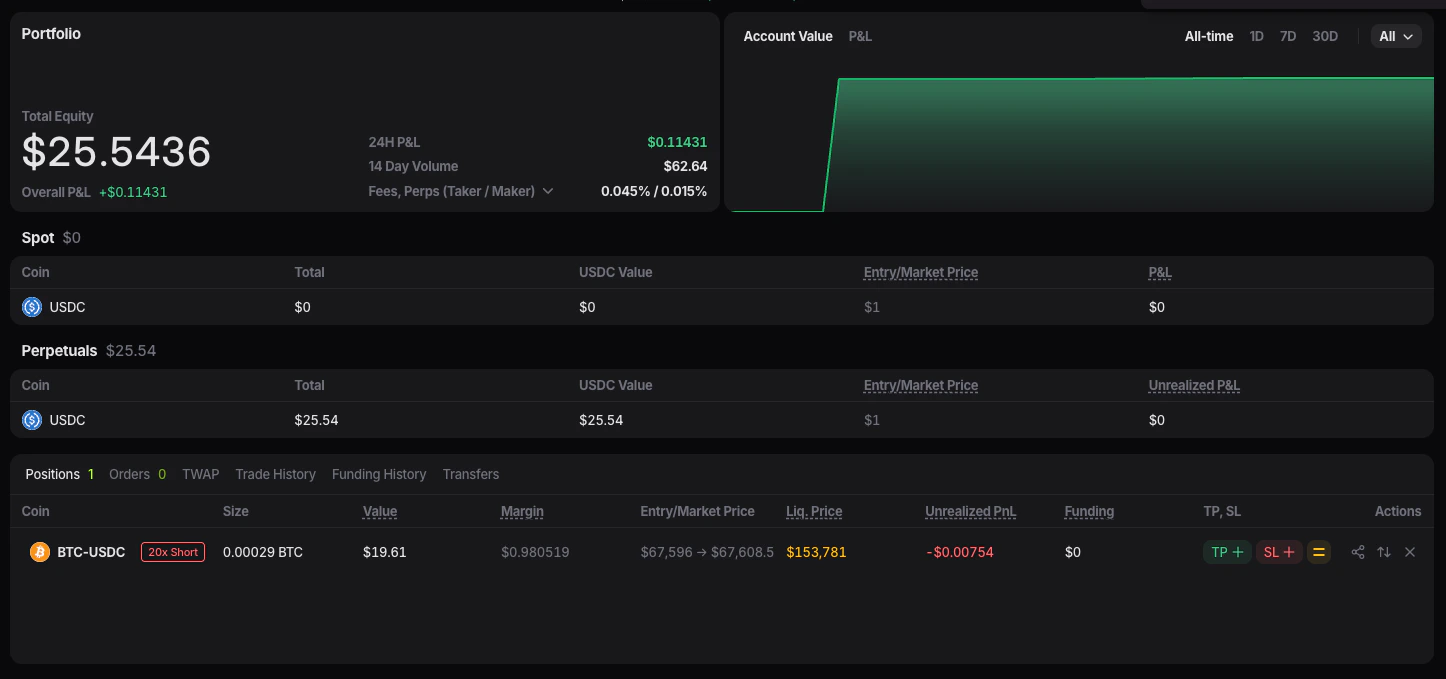
Task: Switch chart to P&L tab
Action: 860,36
